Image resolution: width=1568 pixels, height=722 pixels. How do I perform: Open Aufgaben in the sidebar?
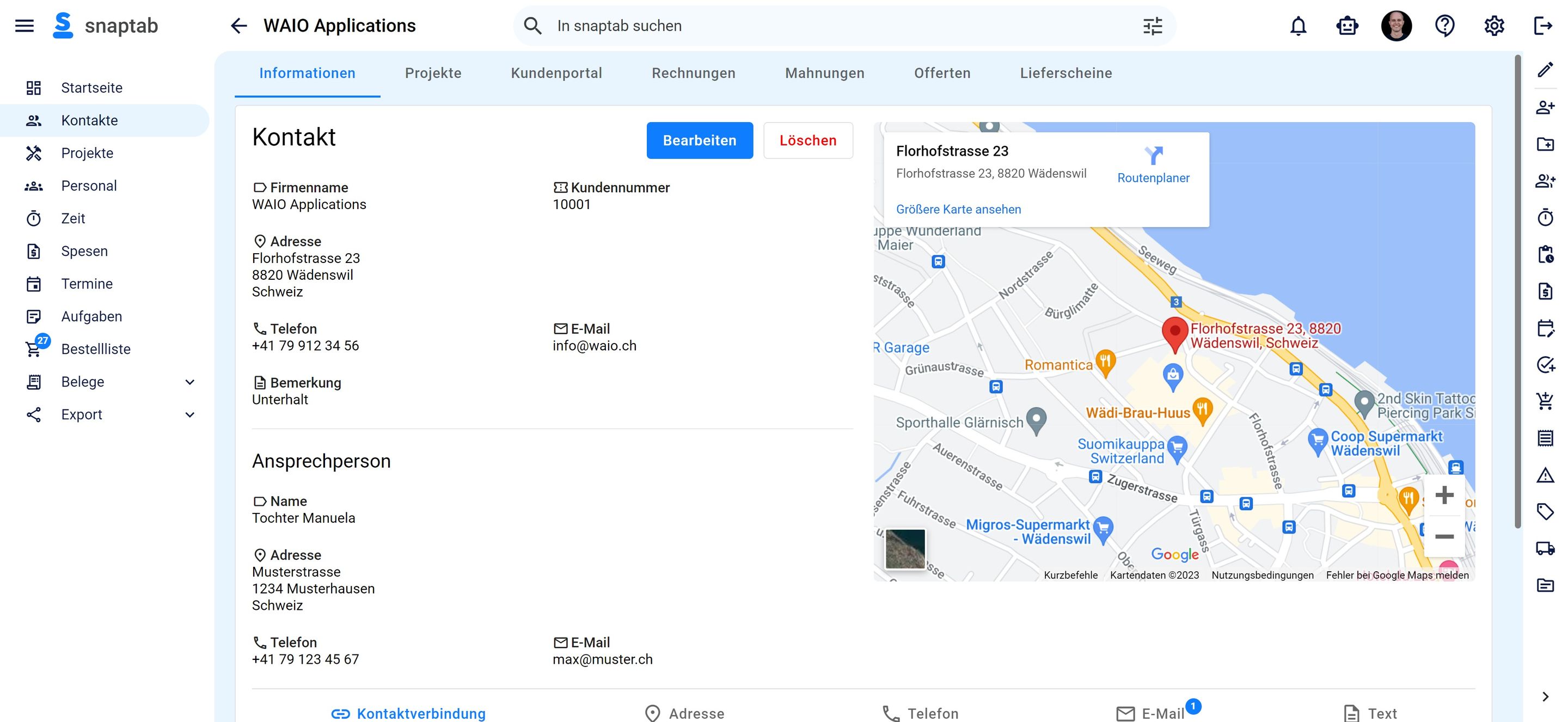(x=105, y=316)
